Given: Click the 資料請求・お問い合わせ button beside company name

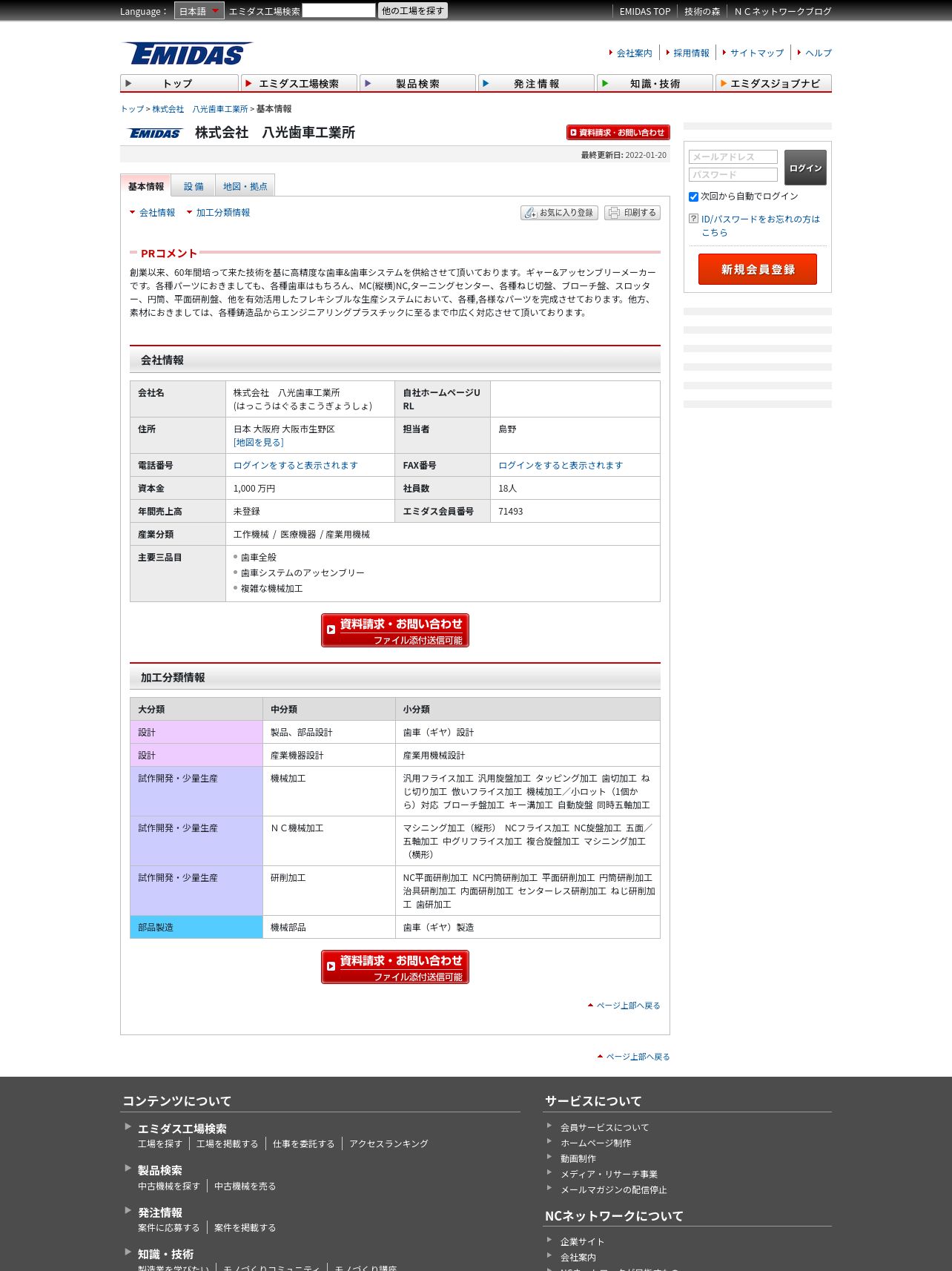Looking at the screenshot, I should tap(618, 132).
